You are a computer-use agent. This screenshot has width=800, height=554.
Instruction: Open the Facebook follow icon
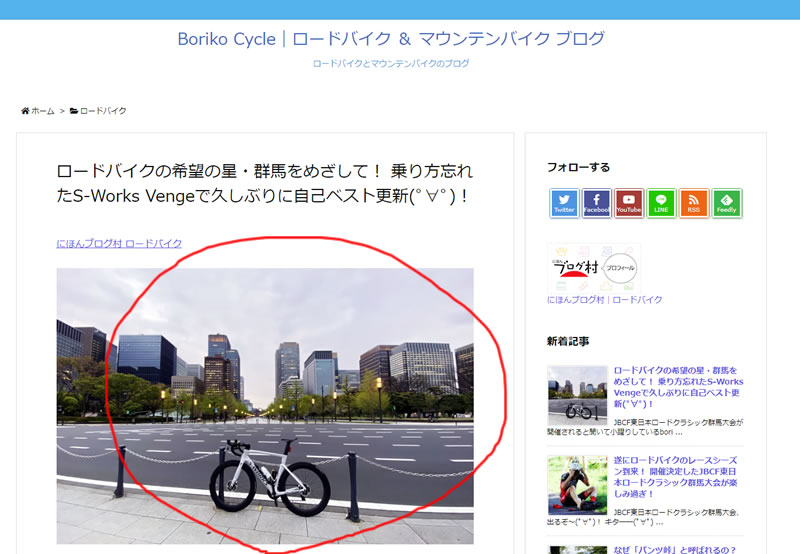tap(596, 204)
